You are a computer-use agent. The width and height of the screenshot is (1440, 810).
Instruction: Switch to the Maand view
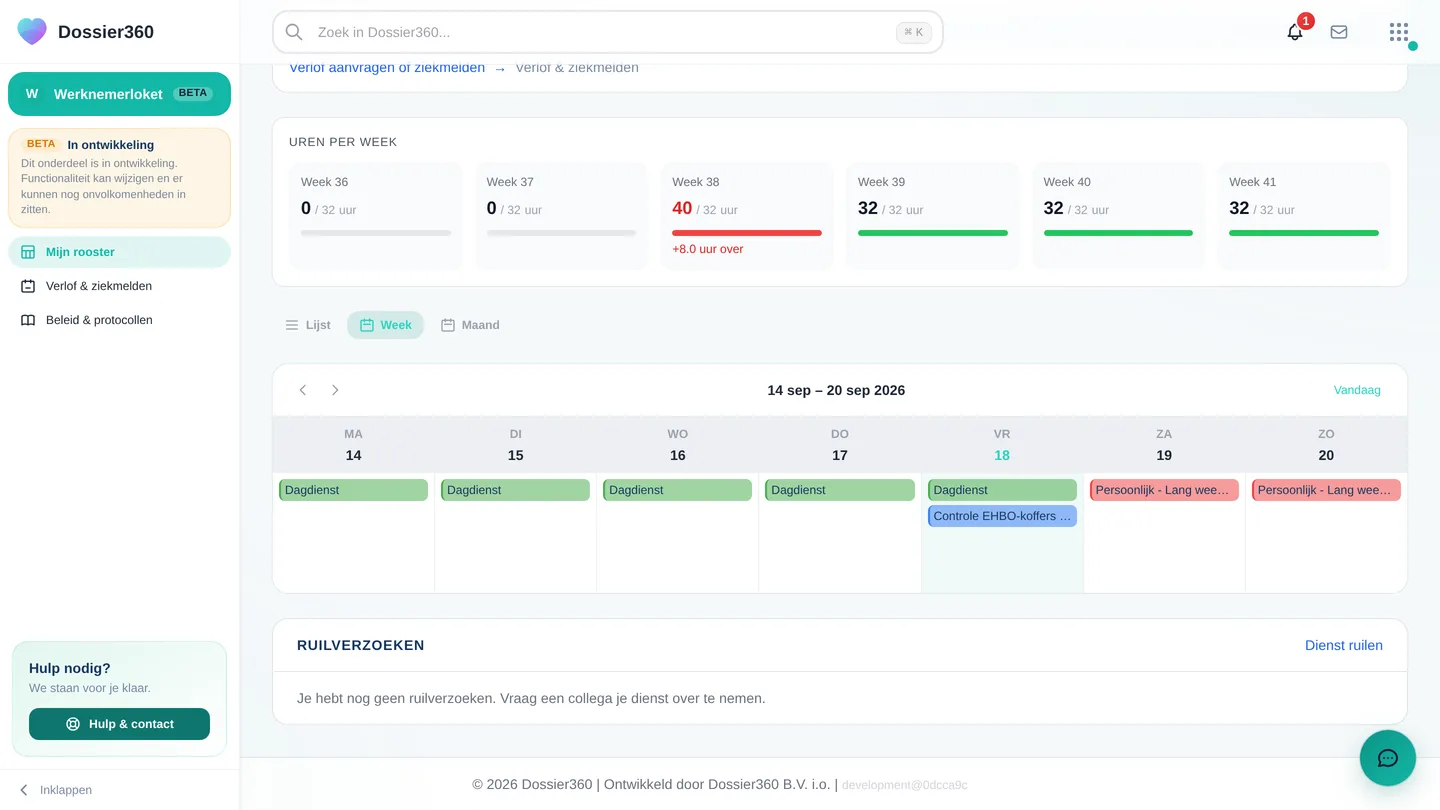coord(470,325)
